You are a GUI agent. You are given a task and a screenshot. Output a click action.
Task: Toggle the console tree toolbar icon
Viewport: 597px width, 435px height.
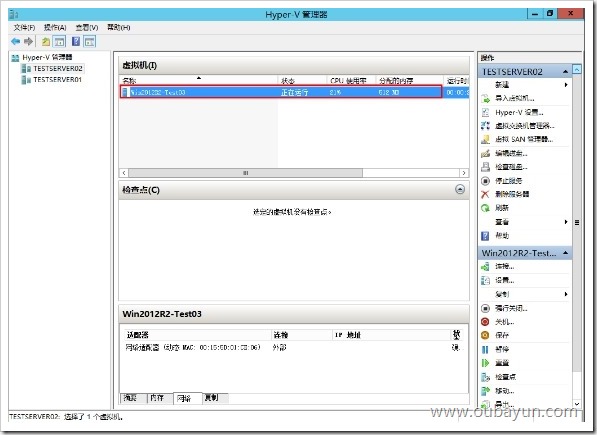59,41
